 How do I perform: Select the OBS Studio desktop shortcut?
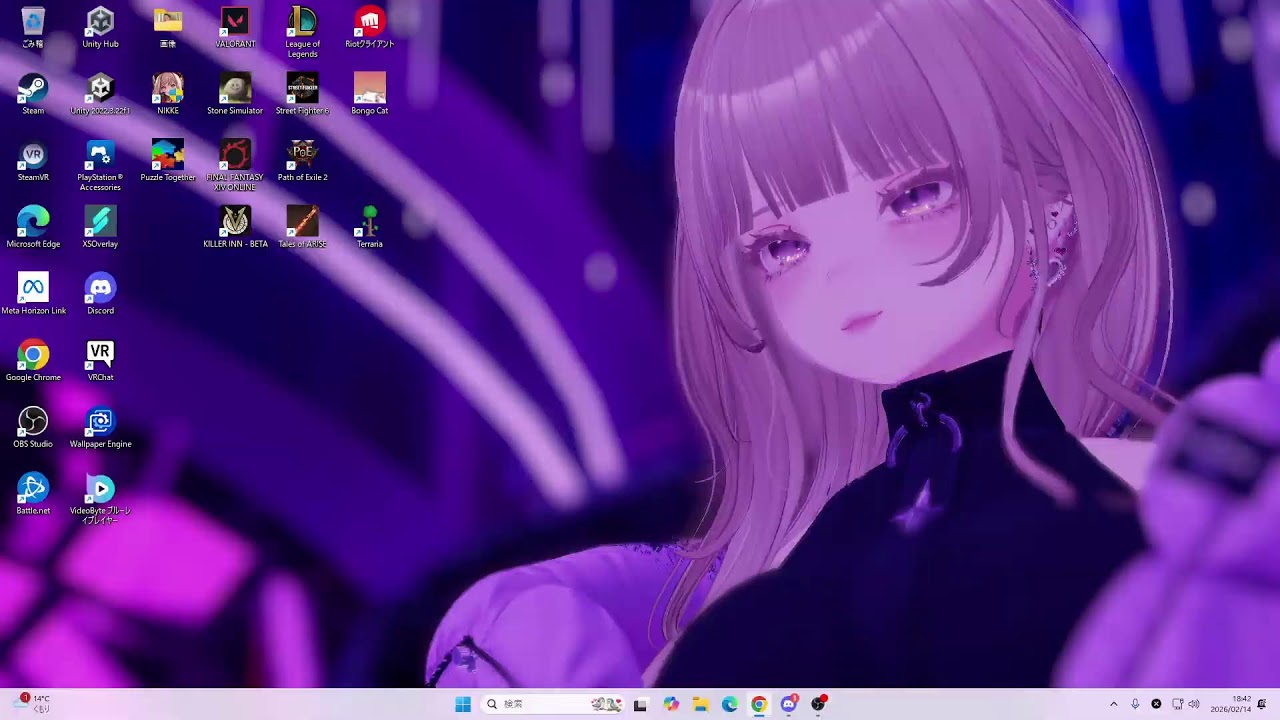(33, 428)
